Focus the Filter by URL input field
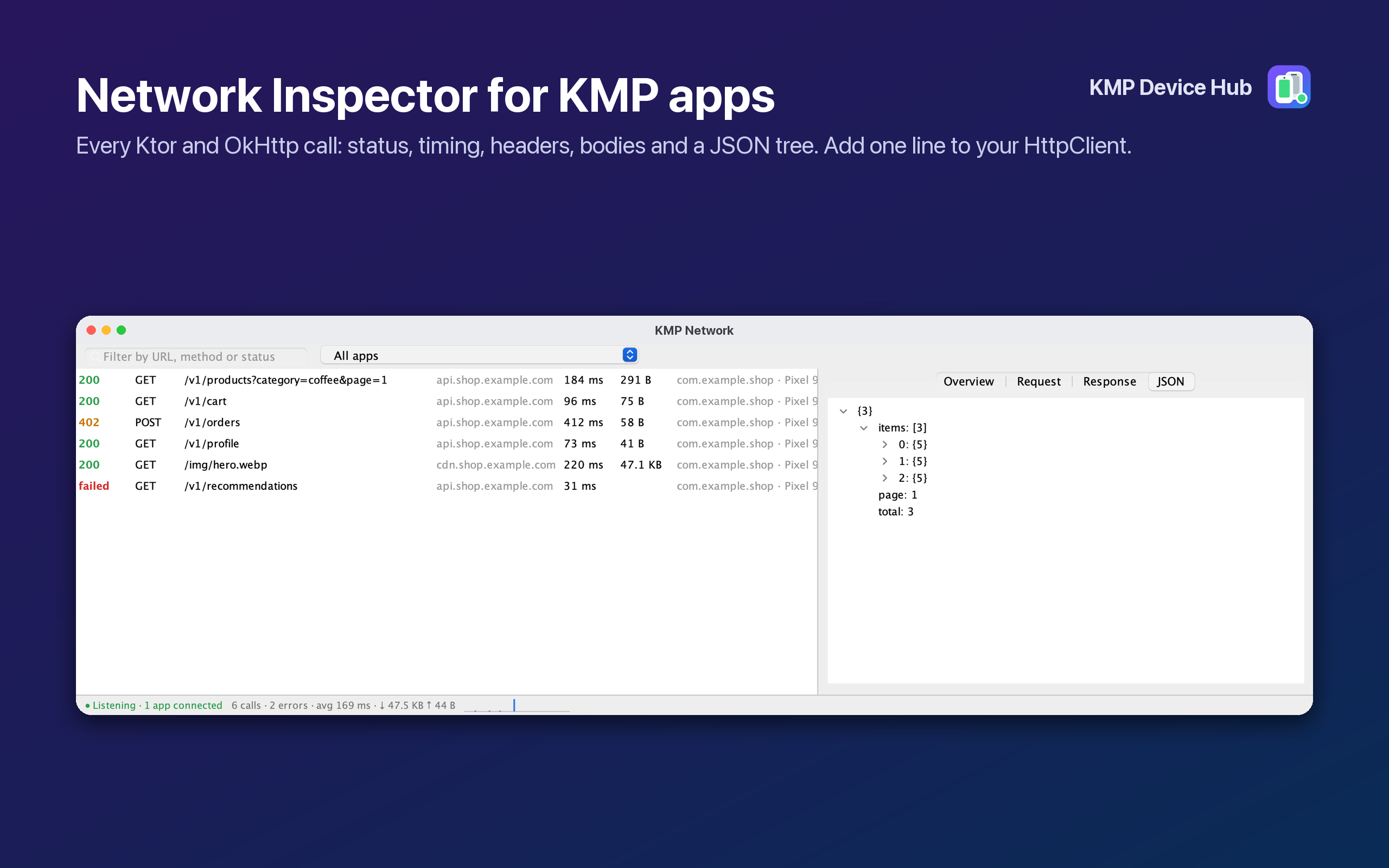The width and height of the screenshot is (1389, 868). [196, 356]
